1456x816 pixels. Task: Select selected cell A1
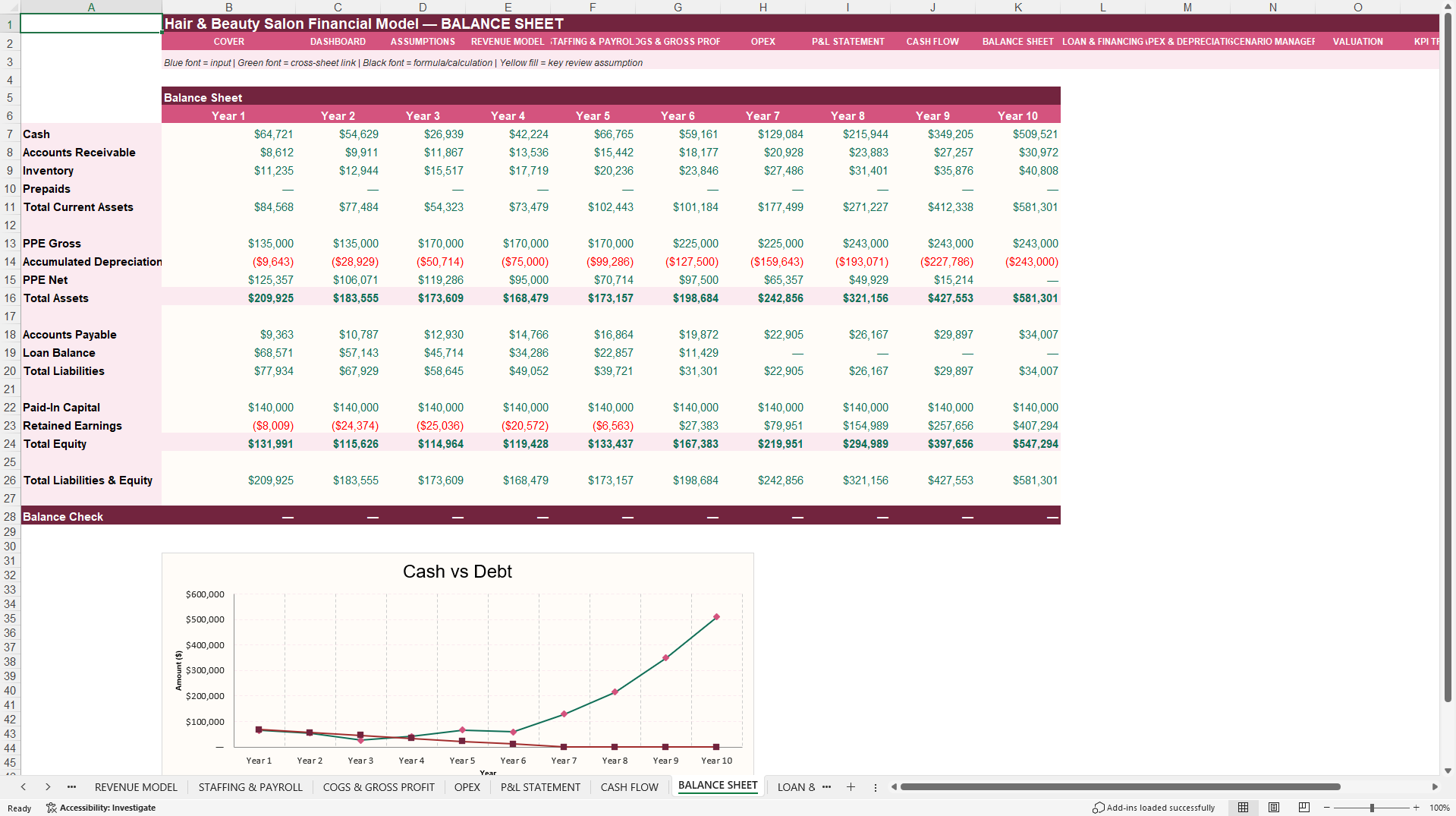91,24
